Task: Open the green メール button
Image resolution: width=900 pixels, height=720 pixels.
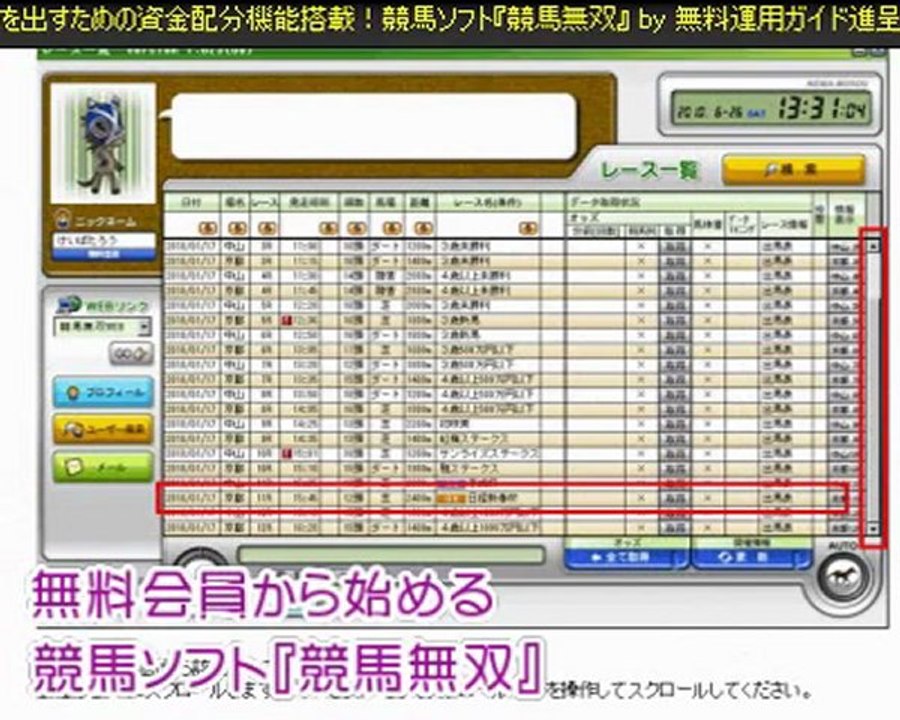Action: (x=104, y=467)
